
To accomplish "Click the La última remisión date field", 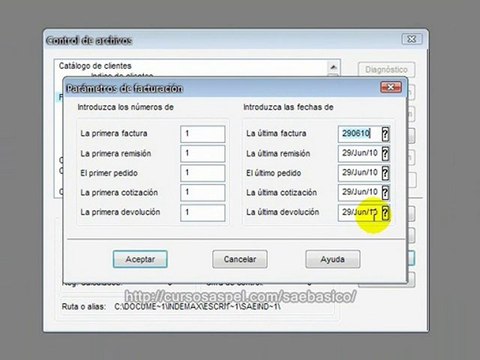I will pyautogui.click(x=359, y=153).
